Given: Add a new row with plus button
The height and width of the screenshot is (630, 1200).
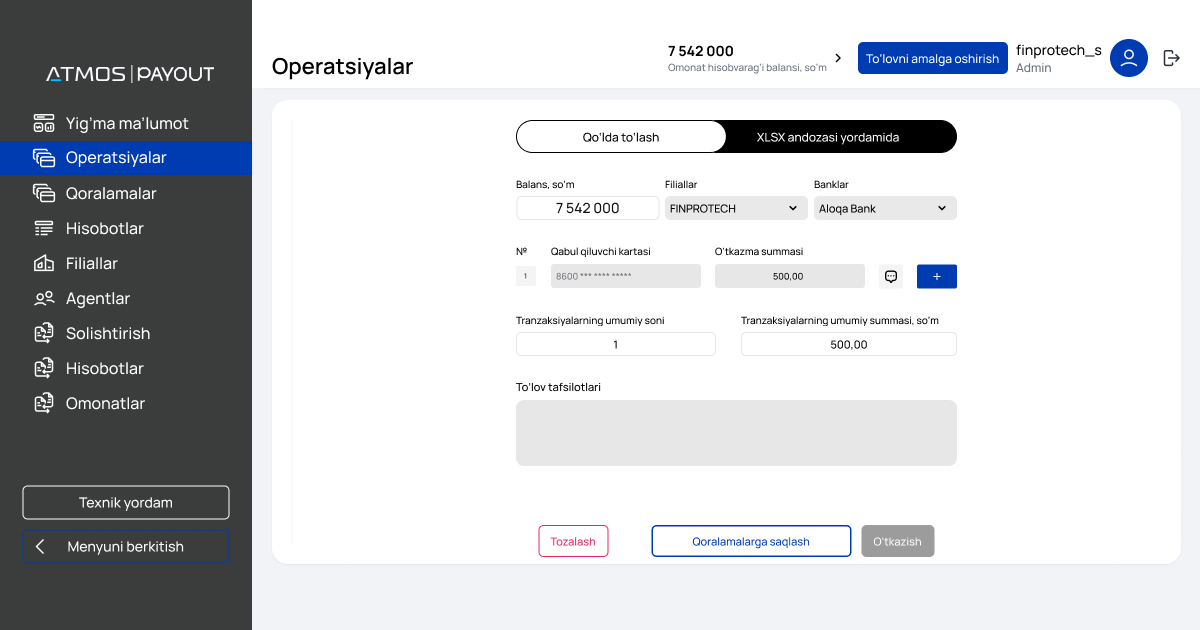Looking at the screenshot, I should [936, 276].
